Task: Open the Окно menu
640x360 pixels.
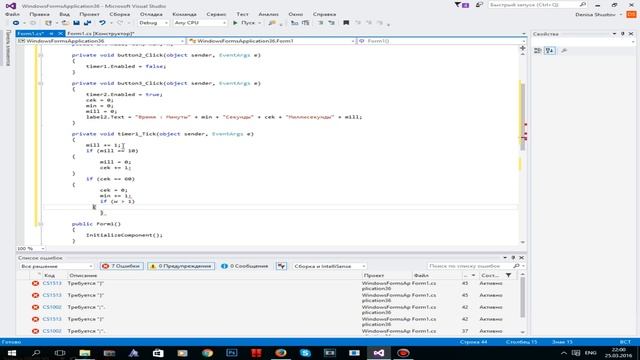Action: click(x=296, y=14)
